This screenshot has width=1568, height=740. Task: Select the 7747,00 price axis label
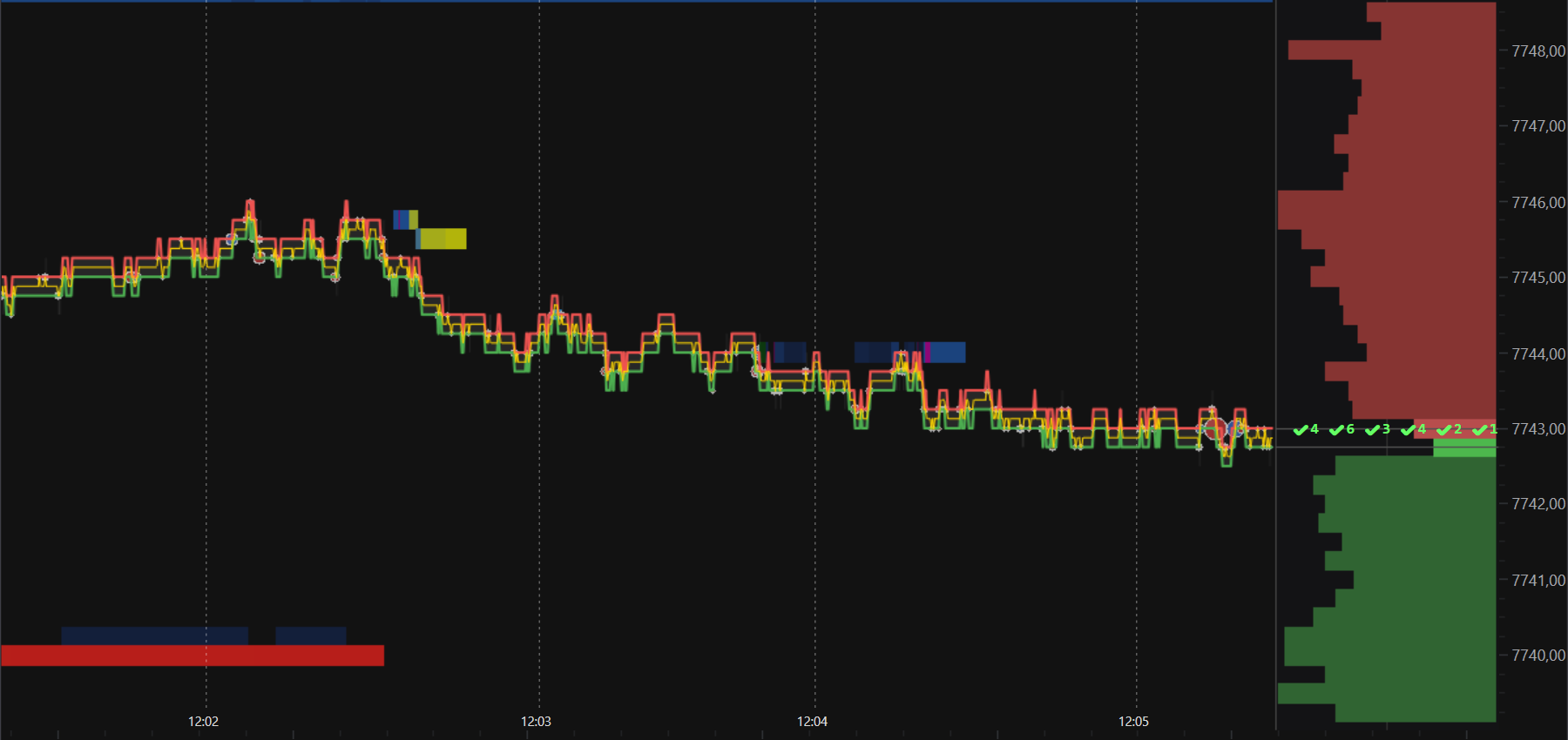coord(1538,126)
